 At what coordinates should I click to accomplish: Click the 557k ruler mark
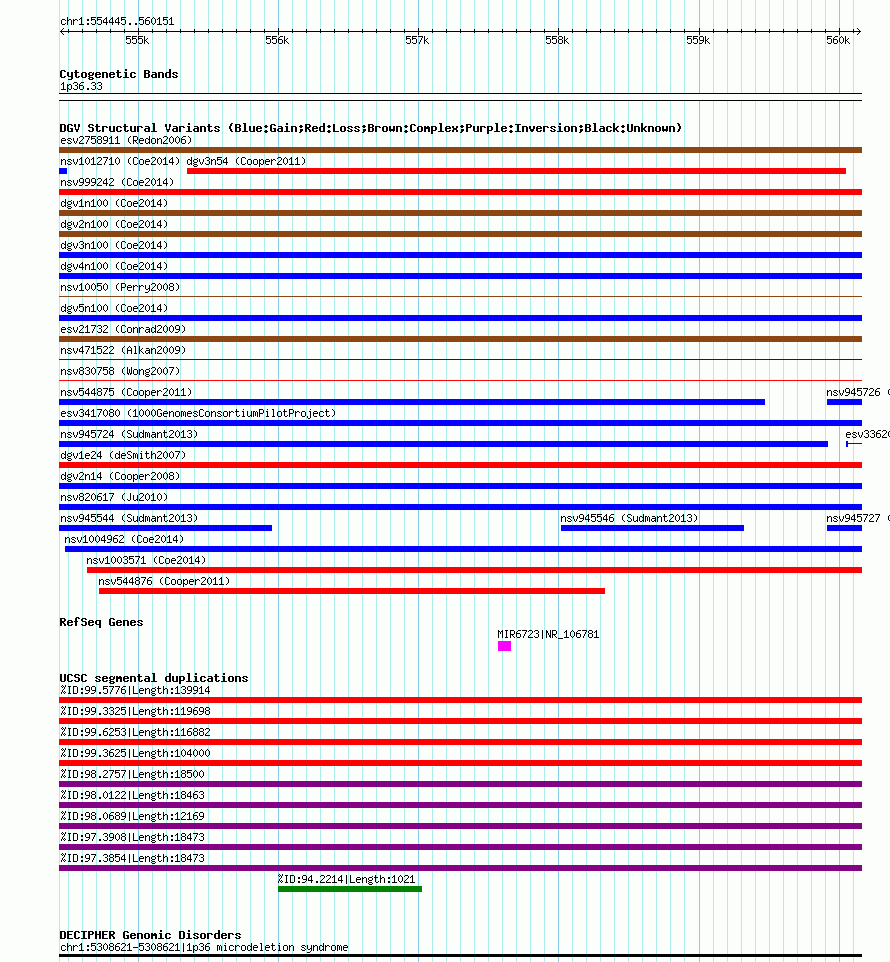417,40
